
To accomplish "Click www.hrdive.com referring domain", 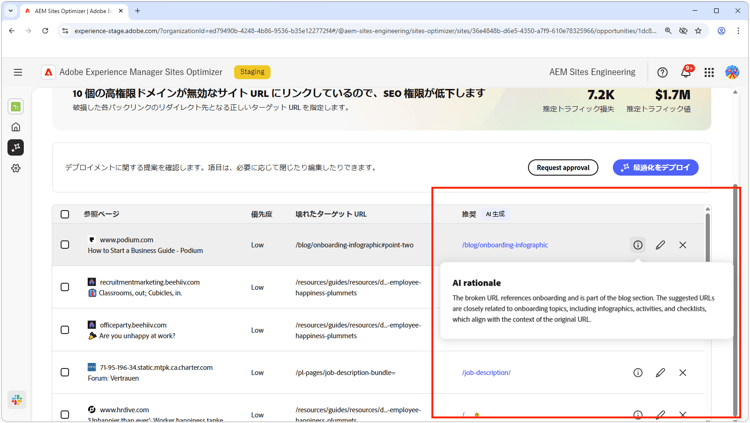I will point(124,410).
